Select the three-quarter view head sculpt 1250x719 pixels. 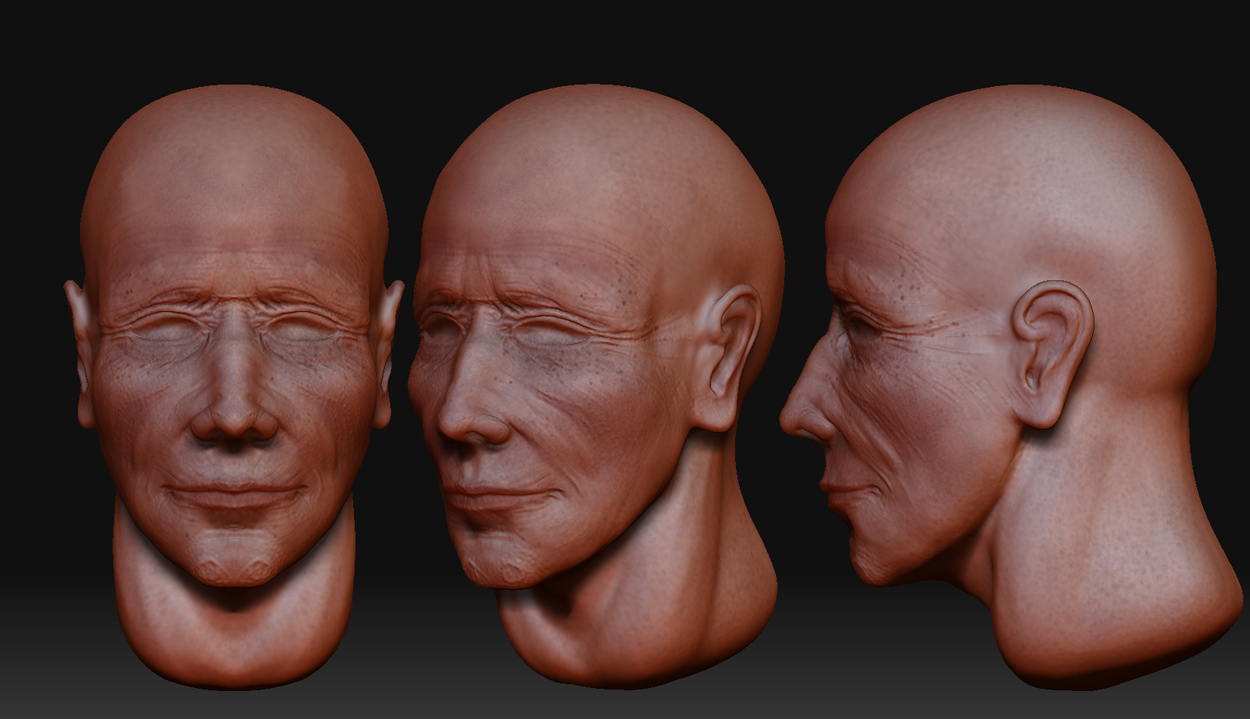(x=596, y=385)
